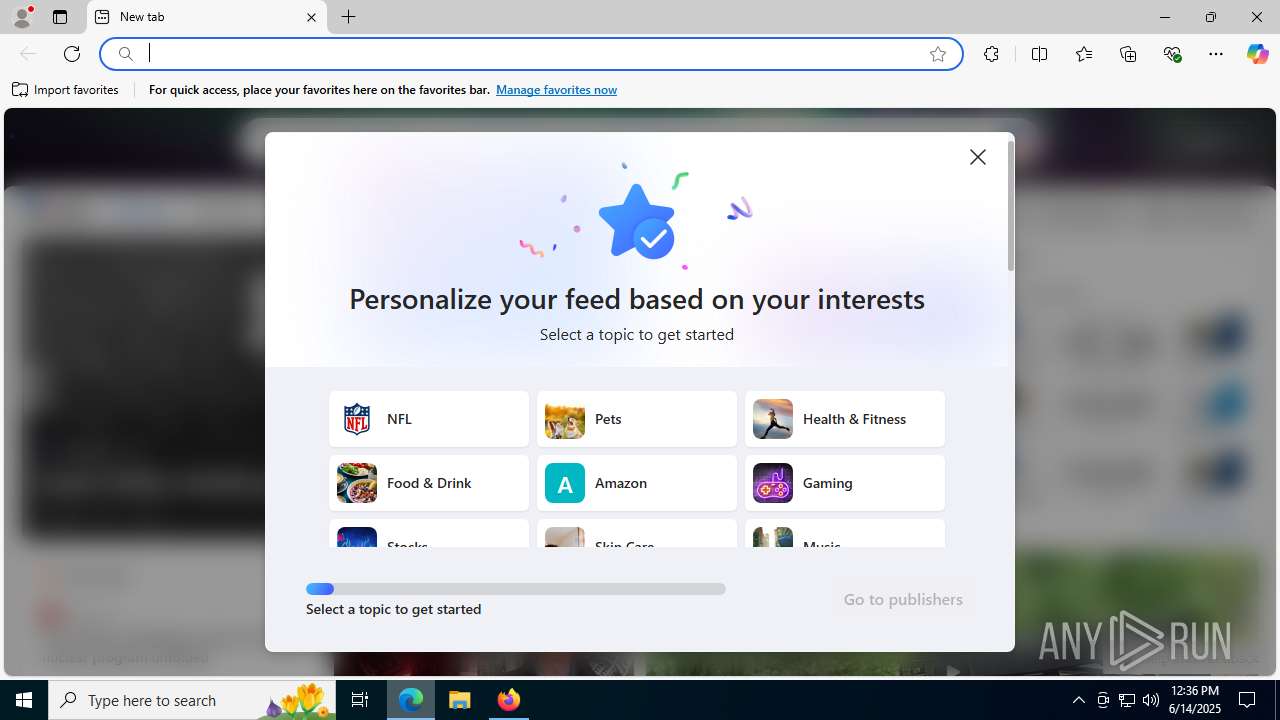Open the Edge profile icon

pyautogui.click(x=22, y=17)
